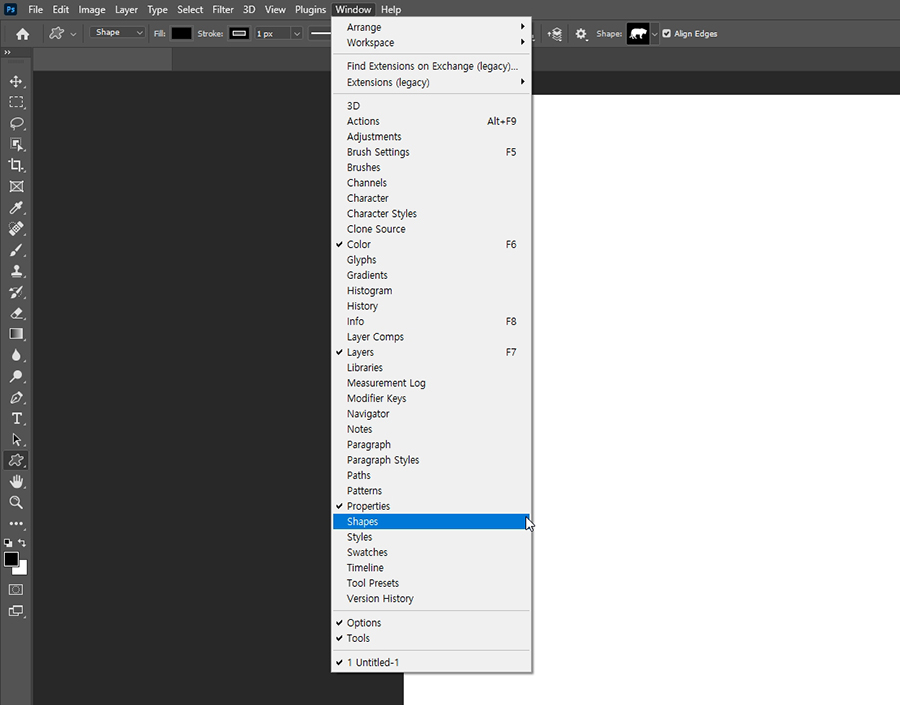
Task: Change the screen mode
Action: pyautogui.click(x=16, y=611)
